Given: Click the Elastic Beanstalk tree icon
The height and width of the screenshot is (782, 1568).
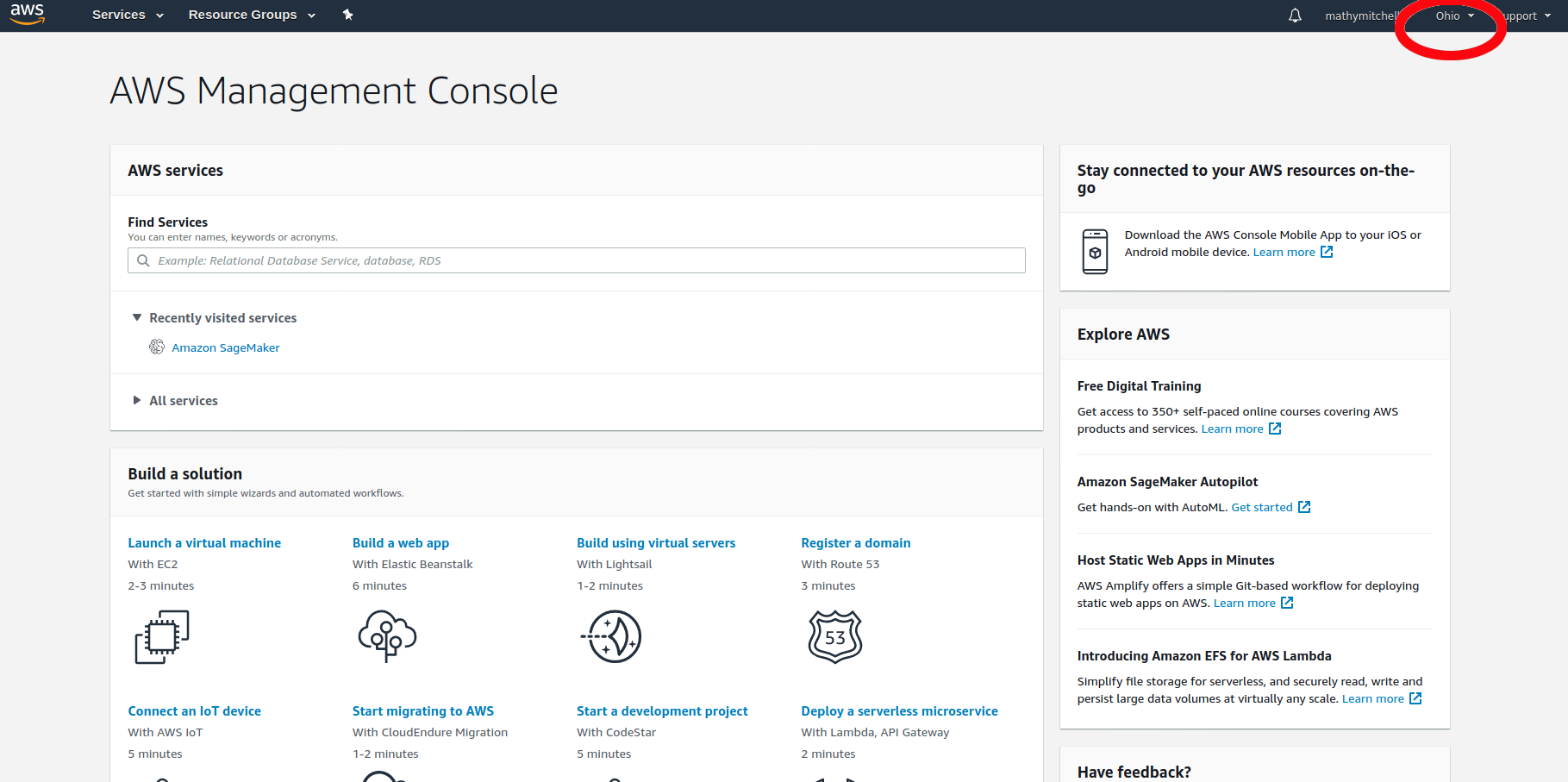Looking at the screenshot, I should pyautogui.click(x=387, y=636).
